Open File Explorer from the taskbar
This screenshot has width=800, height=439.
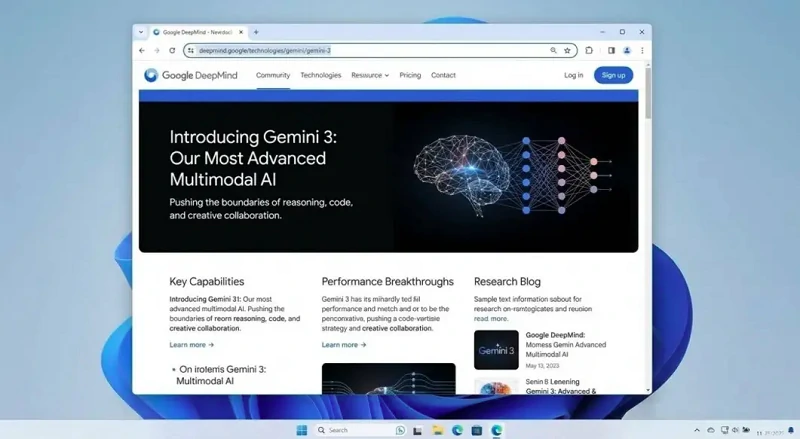pos(437,430)
